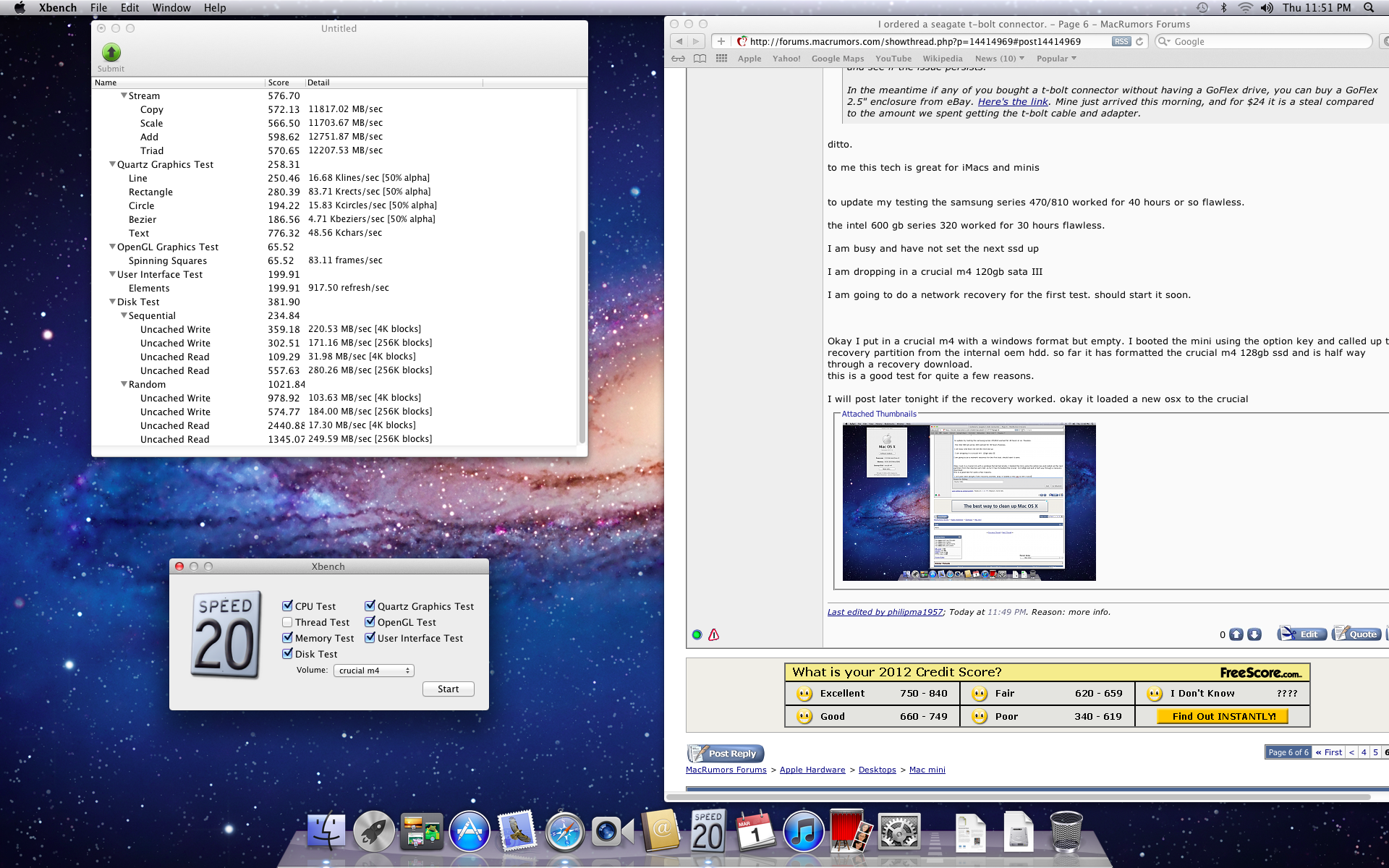Open the Mail eagle stamp Dock icon
Viewport: 1389px width, 868px height.
[517, 831]
